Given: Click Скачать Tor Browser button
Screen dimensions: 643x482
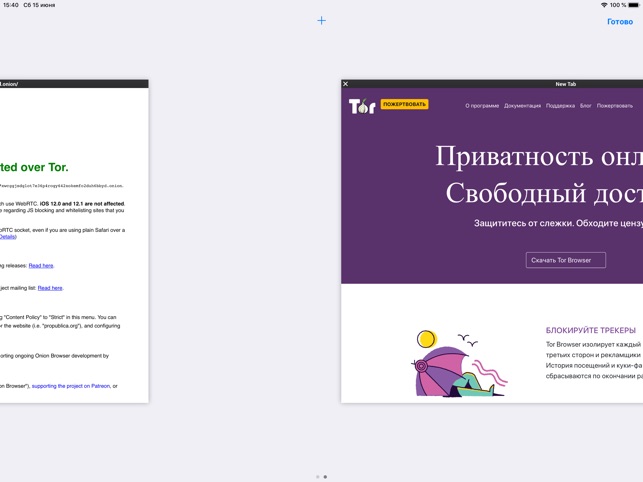Looking at the screenshot, I should pos(565,260).
